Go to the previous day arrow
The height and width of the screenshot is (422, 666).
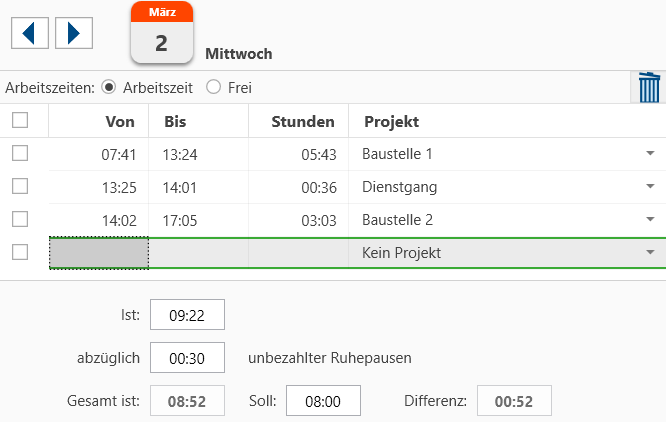click(29, 32)
